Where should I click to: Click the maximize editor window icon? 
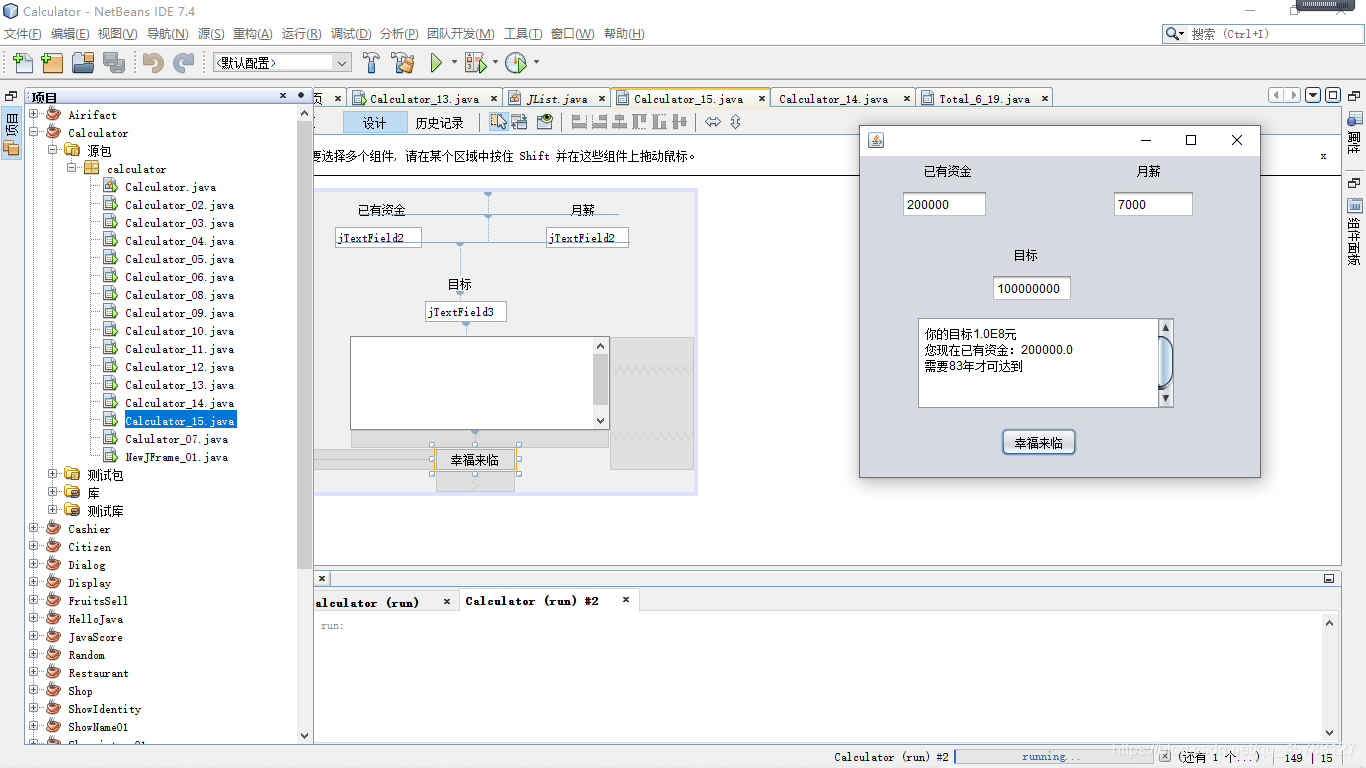[x=1332, y=96]
